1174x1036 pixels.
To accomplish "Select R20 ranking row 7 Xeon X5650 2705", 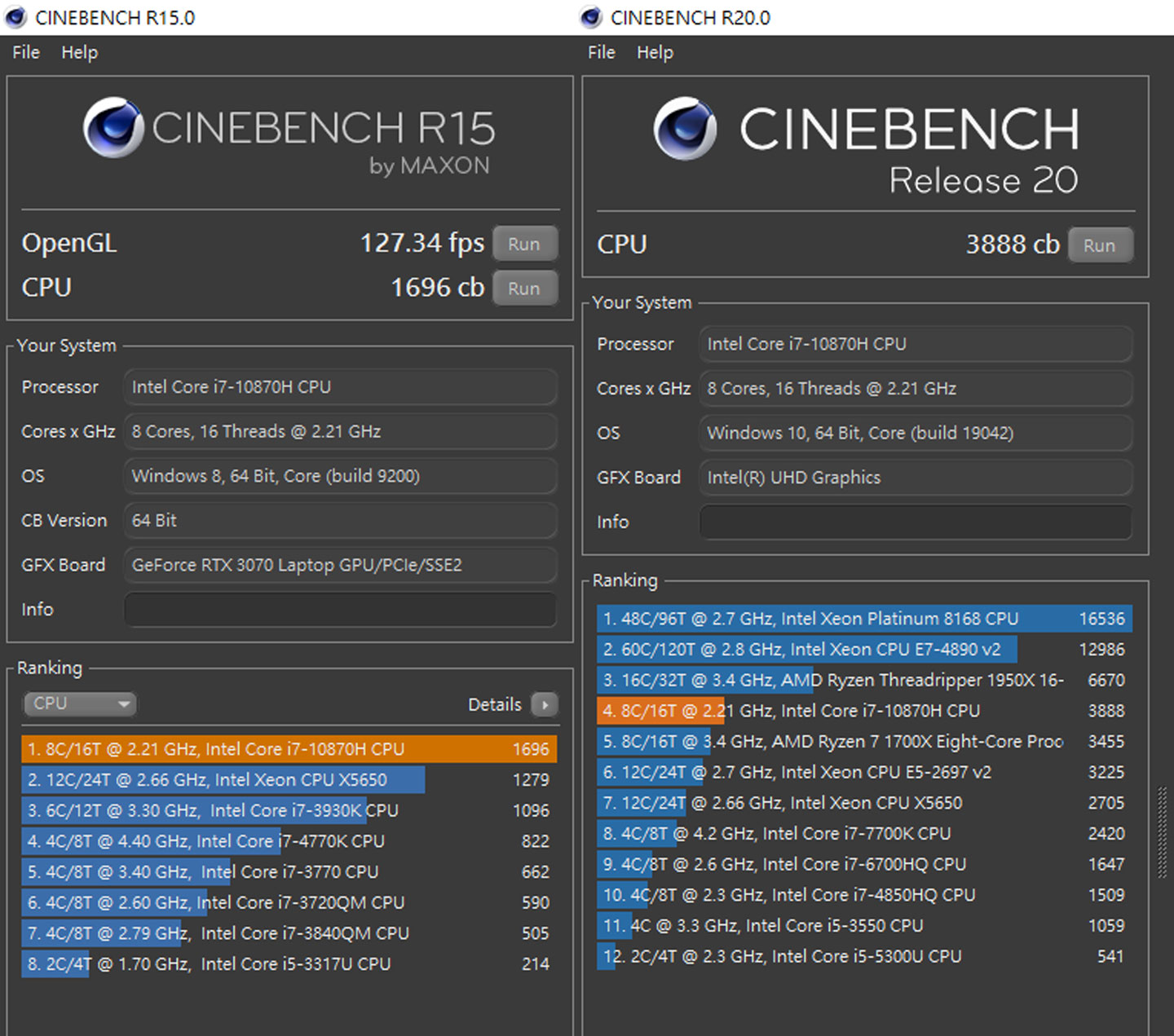I will click(x=865, y=803).
